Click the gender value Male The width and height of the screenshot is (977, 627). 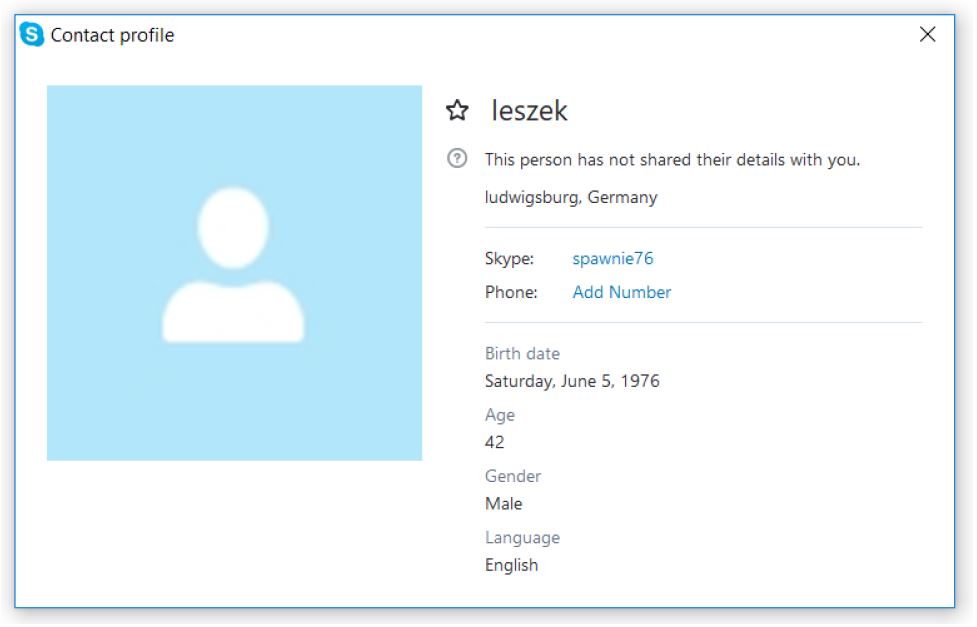pyautogui.click(x=503, y=503)
